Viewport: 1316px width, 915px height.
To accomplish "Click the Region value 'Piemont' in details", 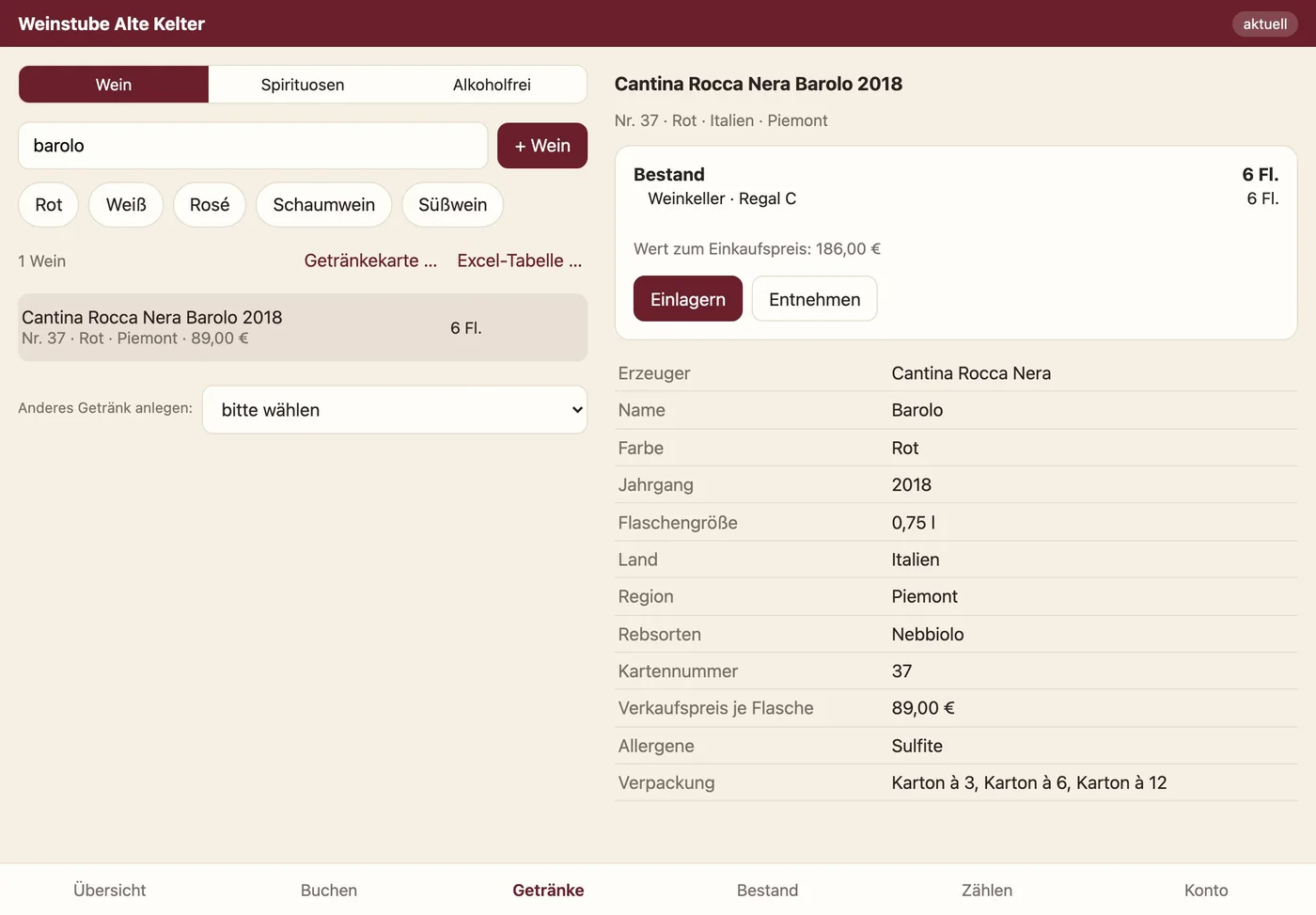I will [925, 596].
